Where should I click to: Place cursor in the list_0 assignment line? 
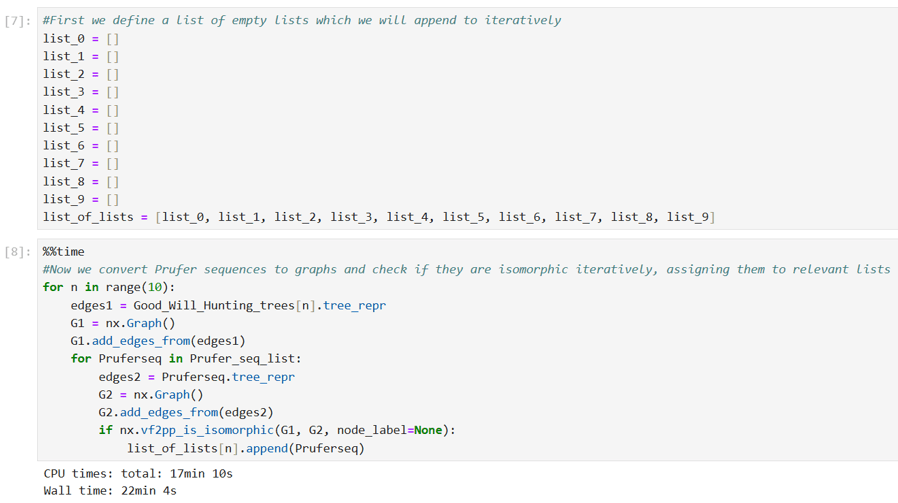80,38
